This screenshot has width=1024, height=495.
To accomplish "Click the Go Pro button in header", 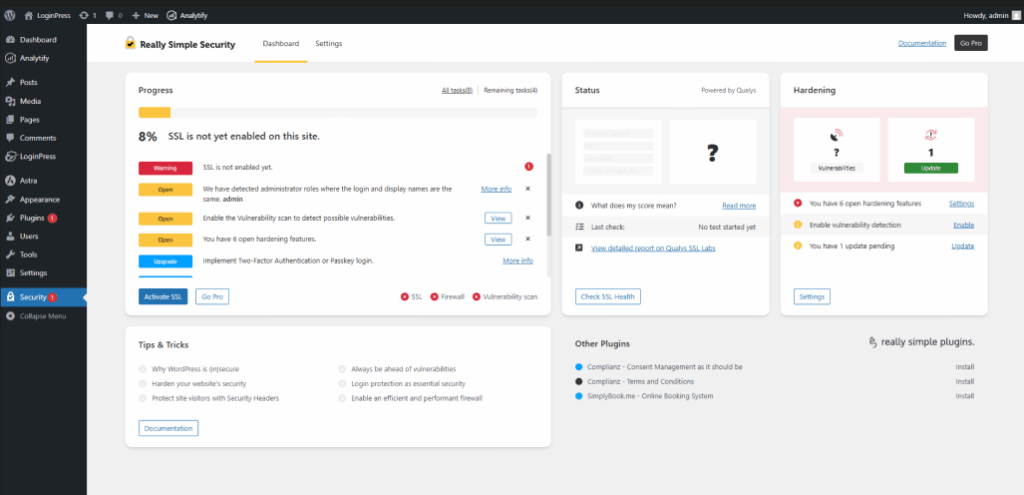I will click(970, 43).
